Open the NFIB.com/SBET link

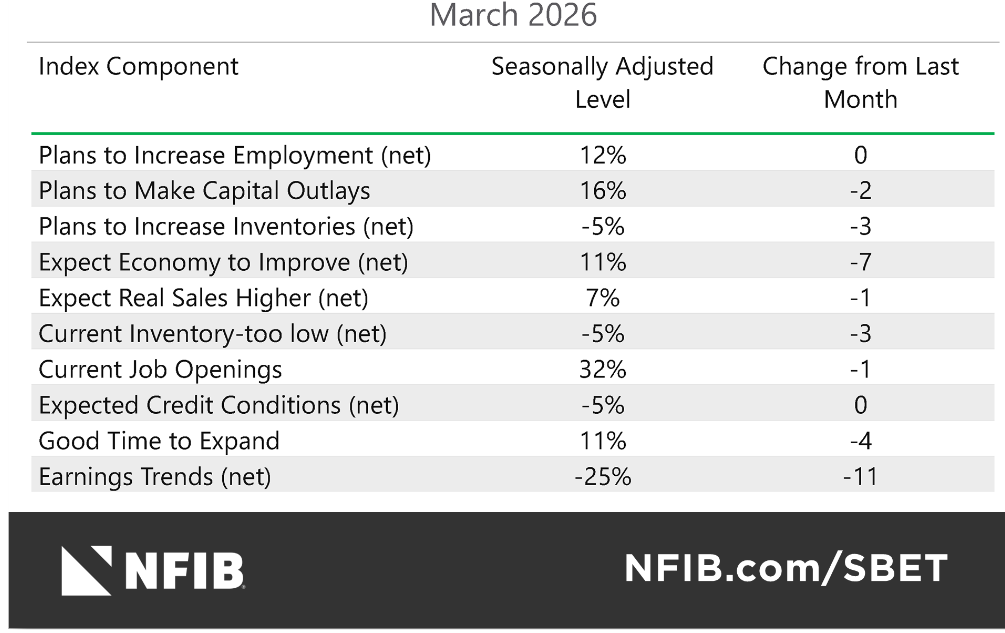785,569
